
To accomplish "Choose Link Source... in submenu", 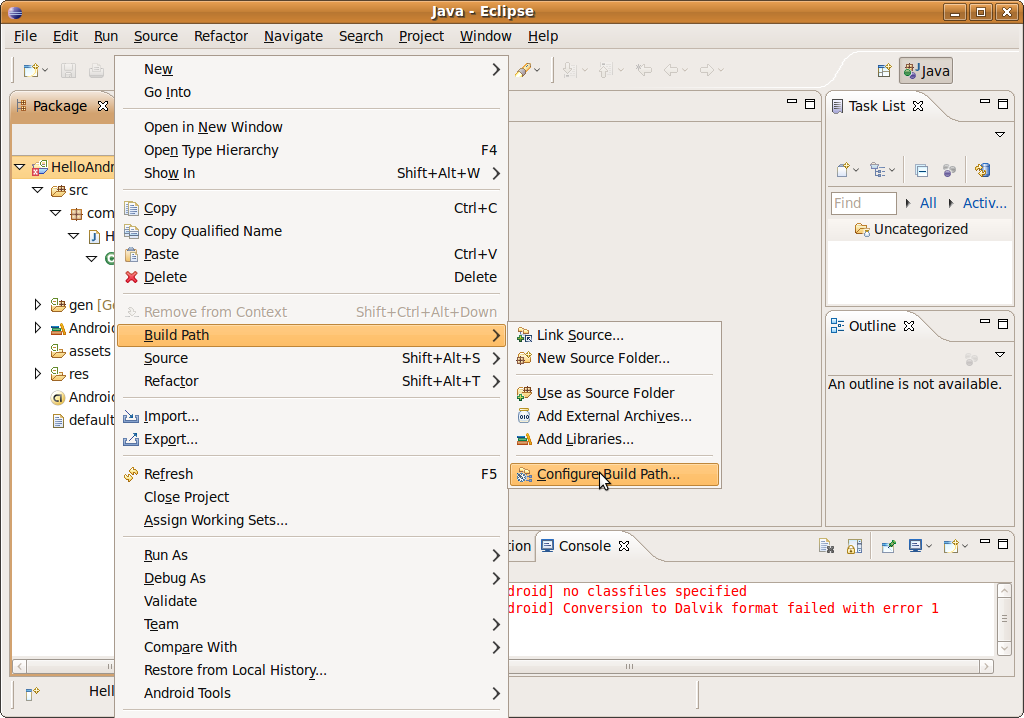I will (x=614, y=335).
